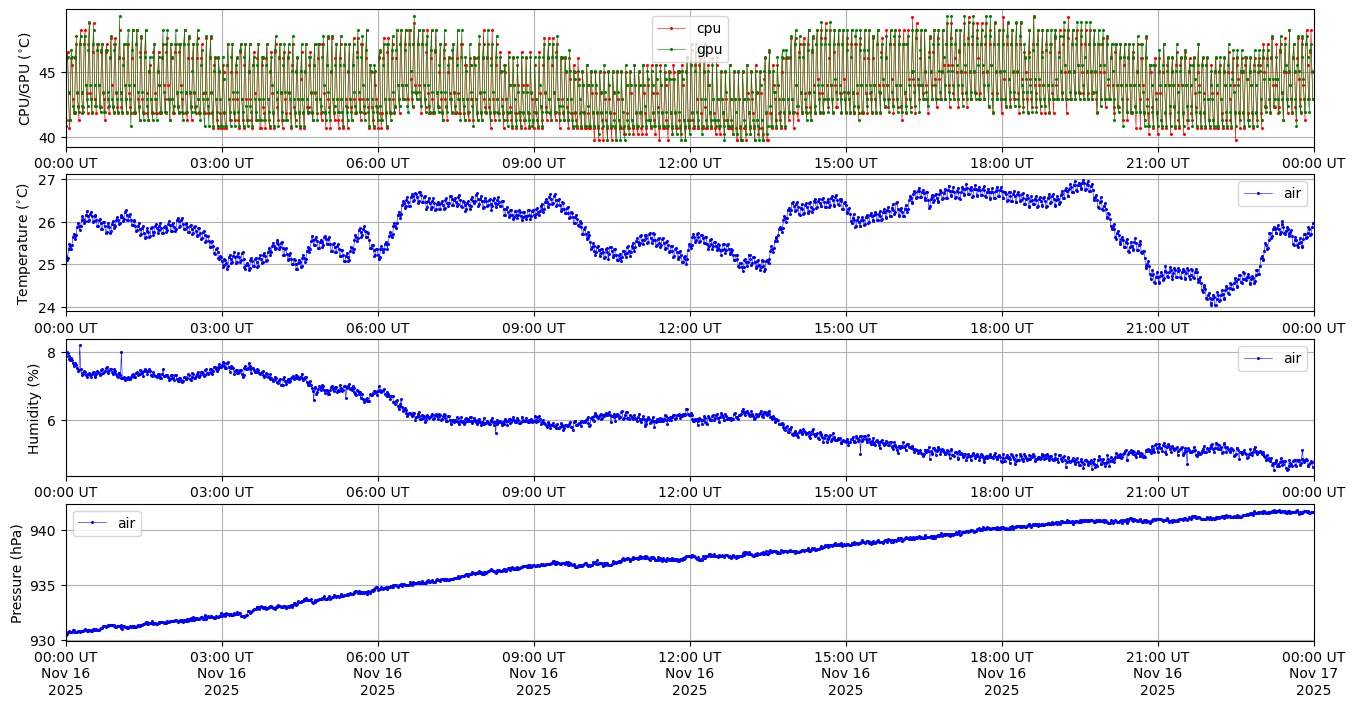
Task: Click the Pressure (hPa) y-axis label
Action: pyautogui.click(x=18, y=573)
